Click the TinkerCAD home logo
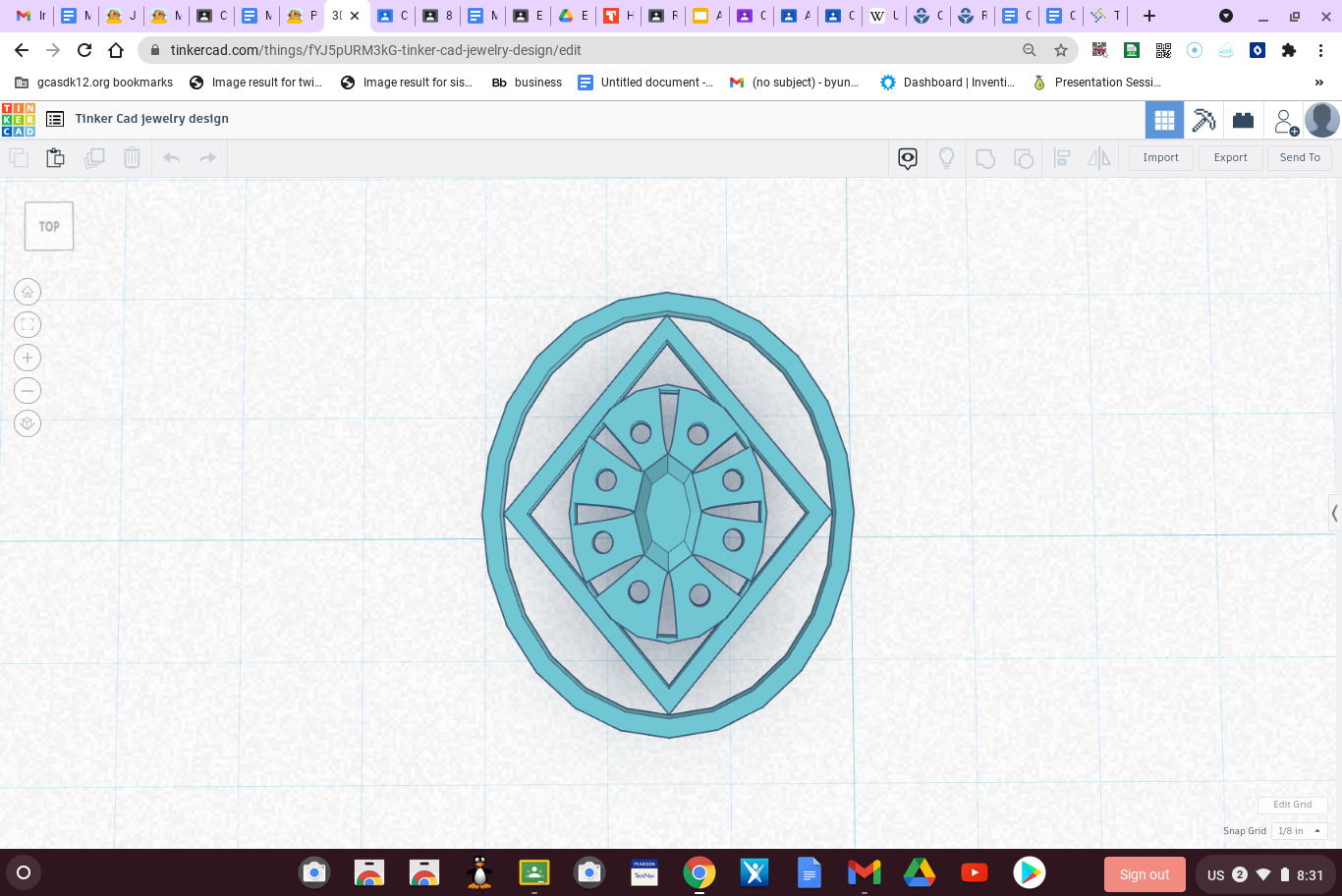The width and height of the screenshot is (1342, 896). 19,118
